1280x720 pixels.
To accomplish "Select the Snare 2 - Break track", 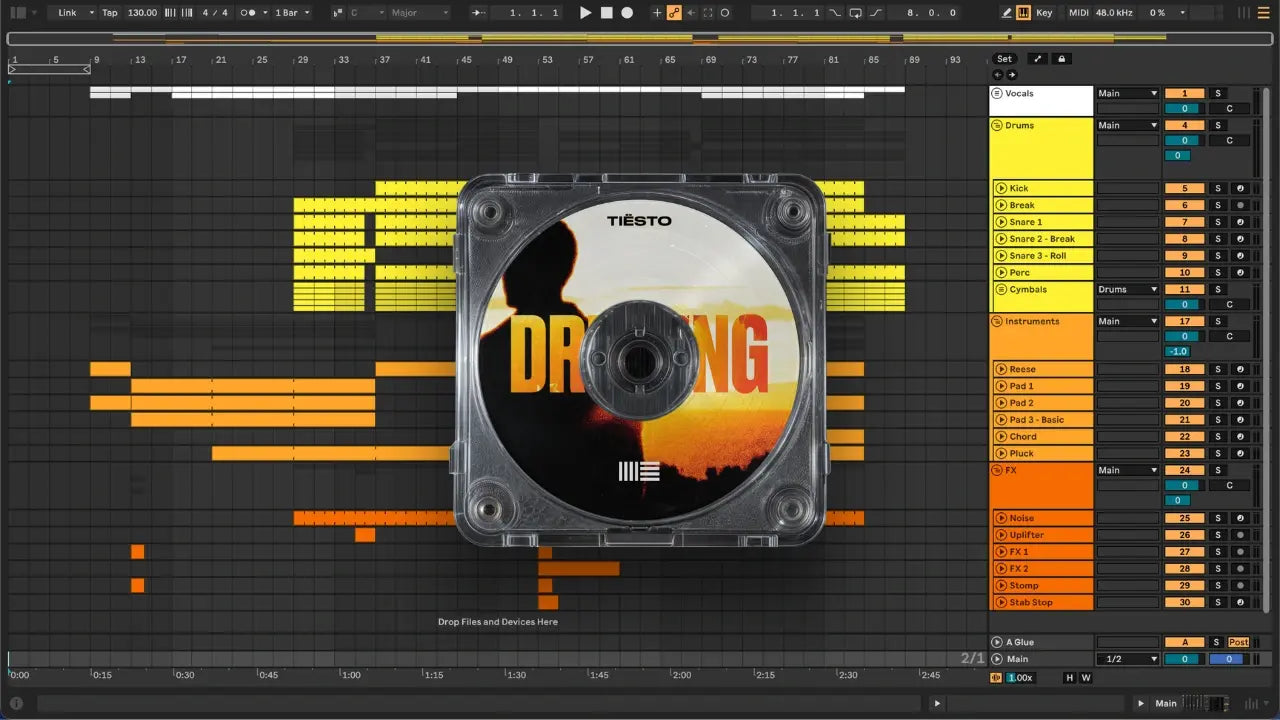I will pos(1043,239).
